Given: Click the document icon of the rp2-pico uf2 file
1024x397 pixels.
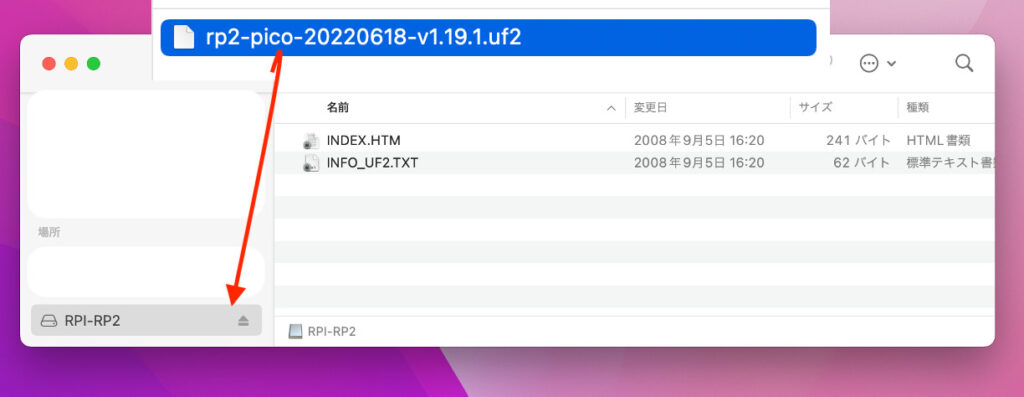Looking at the screenshot, I should (x=184, y=37).
